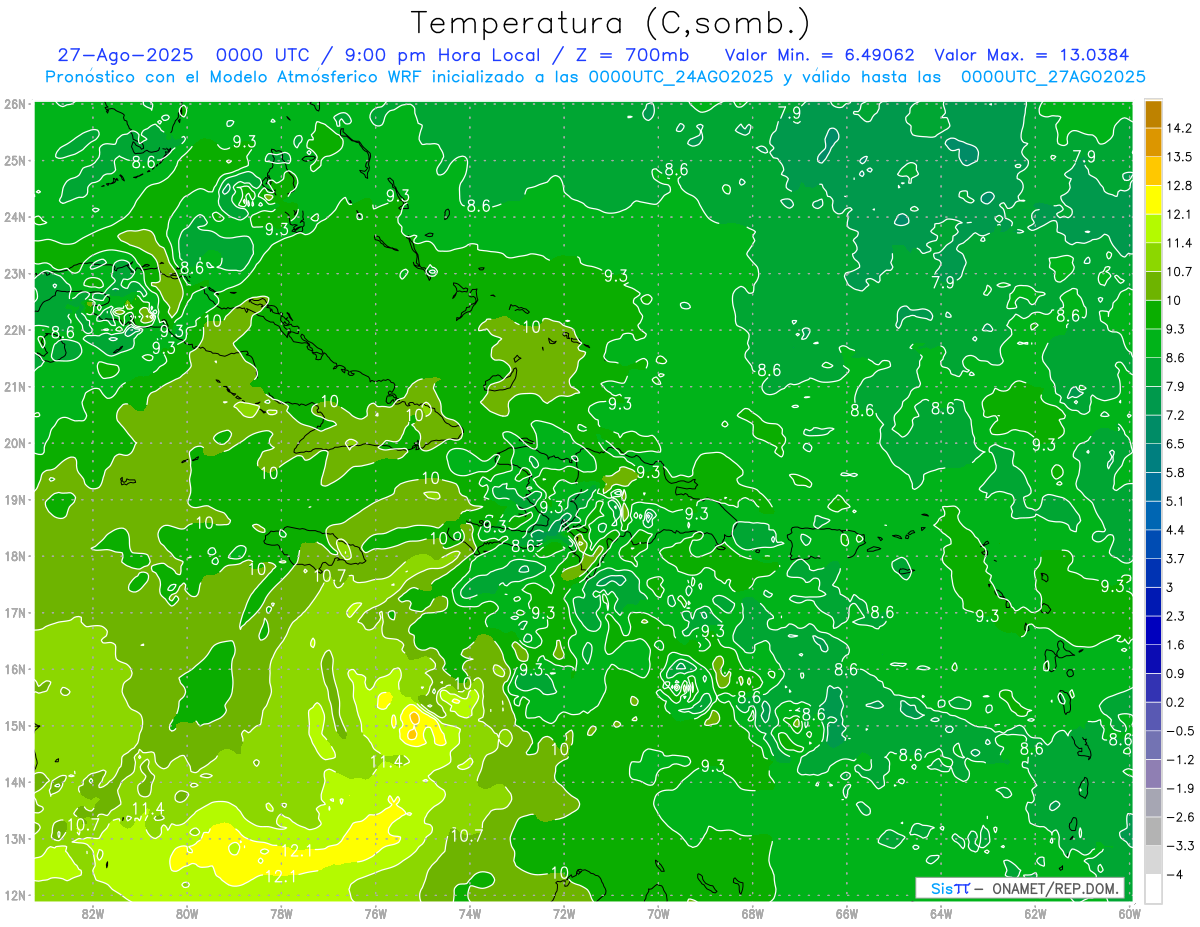Viewport: 1200px width, 927px height.
Task: Click the '13N' latitude axis label
Action: (x=15, y=838)
